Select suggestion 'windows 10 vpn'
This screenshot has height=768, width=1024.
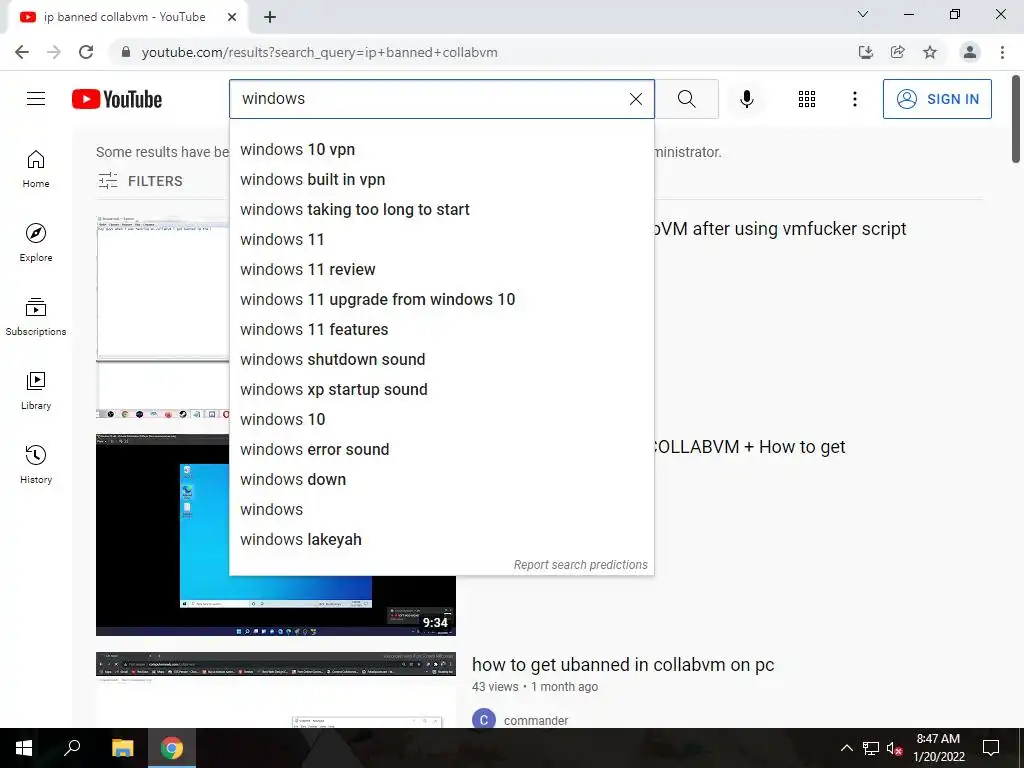pyautogui.click(x=441, y=150)
